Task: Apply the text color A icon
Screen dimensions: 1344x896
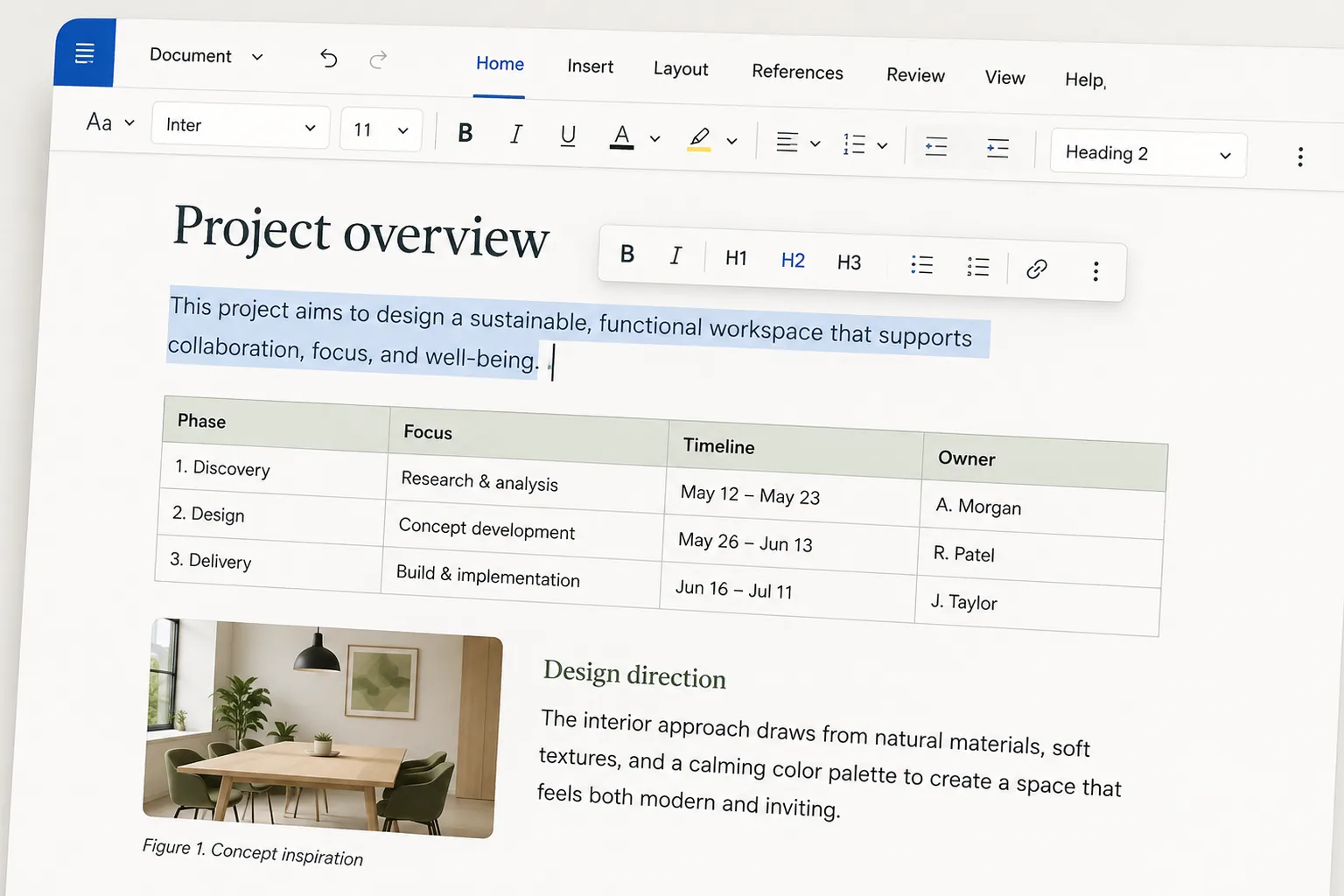Action: 621,136
